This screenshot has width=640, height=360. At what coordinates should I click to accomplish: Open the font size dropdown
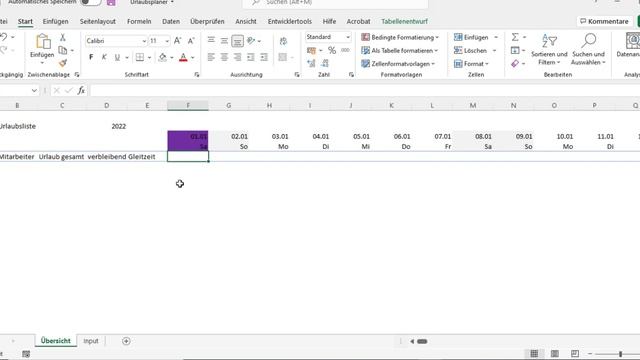tap(167, 41)
